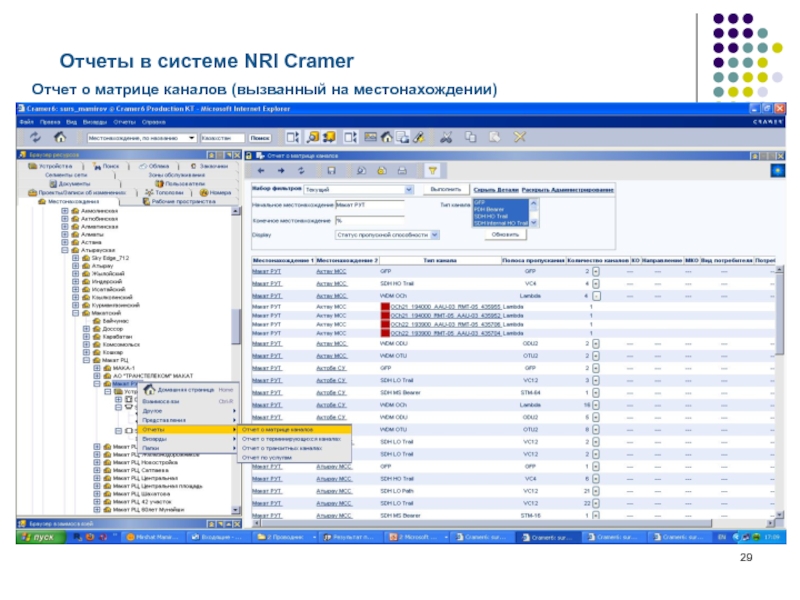Open the Набор фильтров dropdown
800x600 pixels.
(x=408, y=189)
